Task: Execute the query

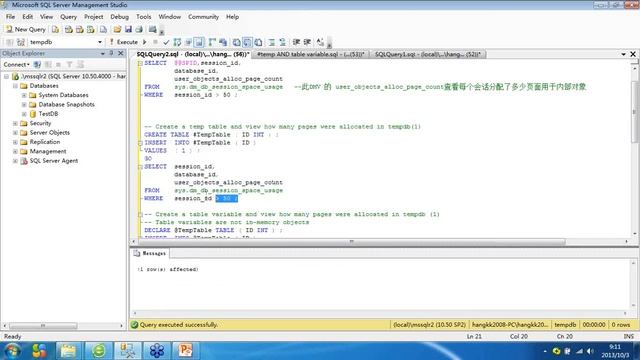Action: [124, 42]
